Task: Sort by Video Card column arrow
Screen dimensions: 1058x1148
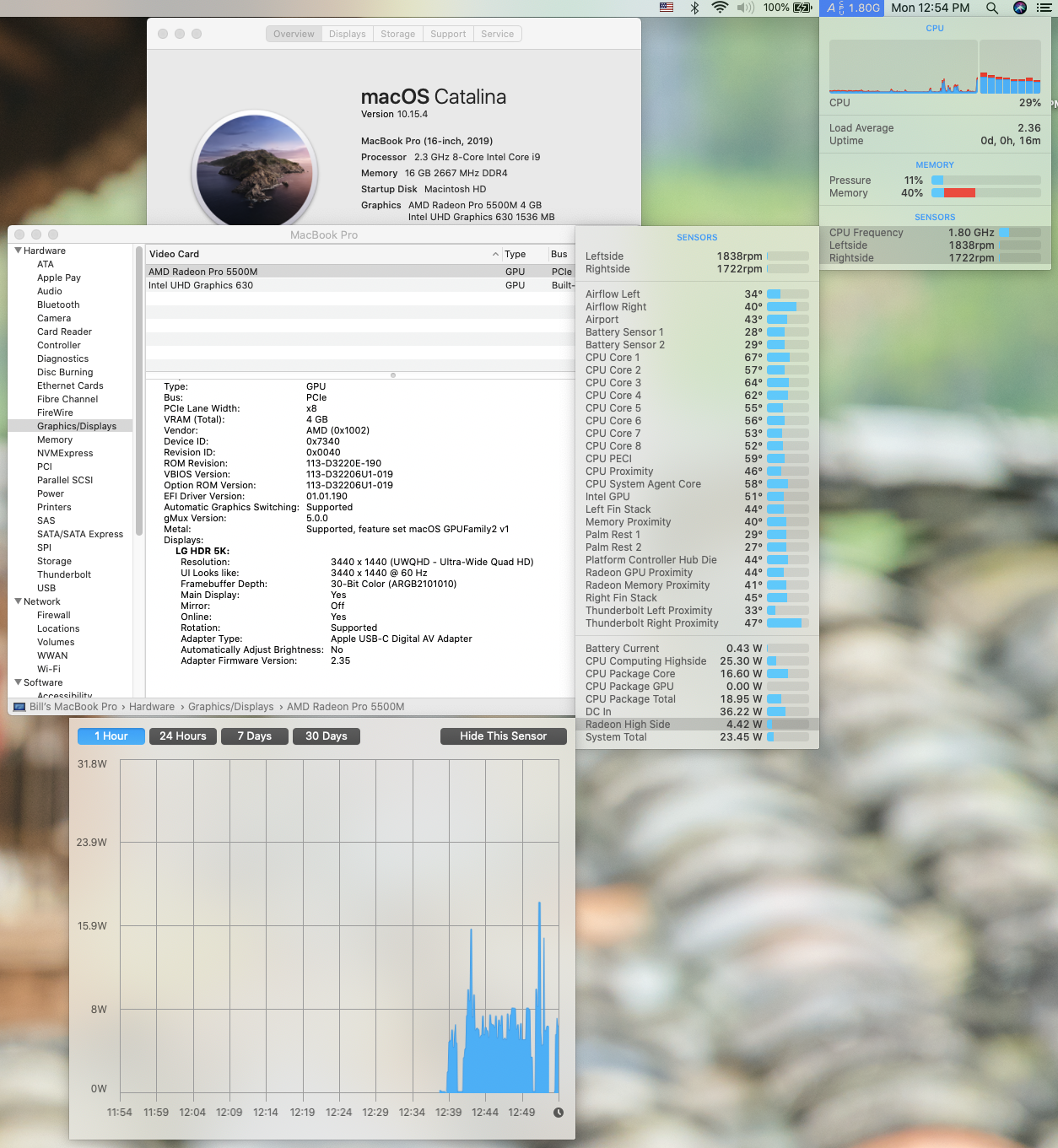Action: (x=495, y=254)
